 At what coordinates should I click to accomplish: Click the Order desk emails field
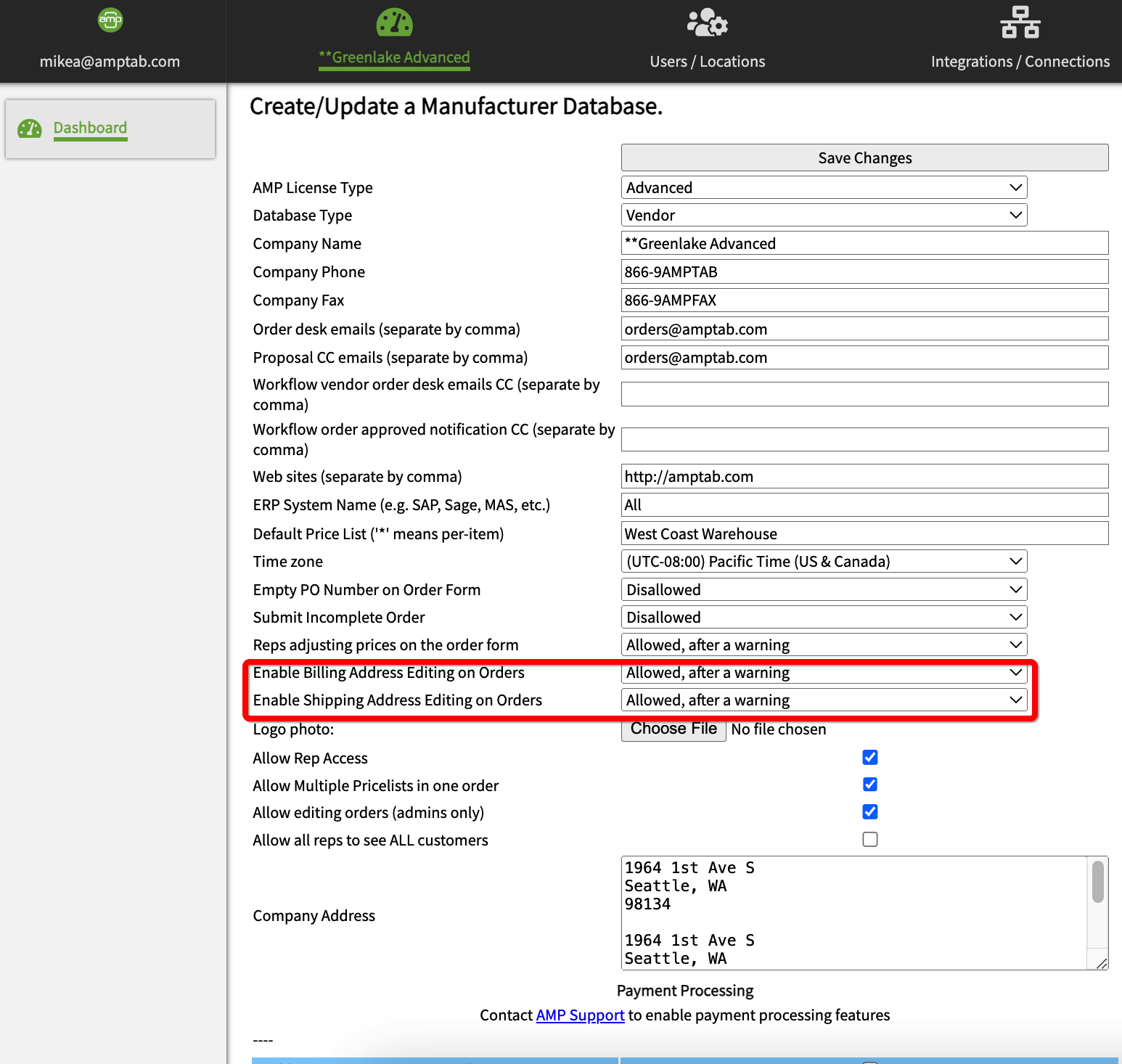(x=864, y=329)
